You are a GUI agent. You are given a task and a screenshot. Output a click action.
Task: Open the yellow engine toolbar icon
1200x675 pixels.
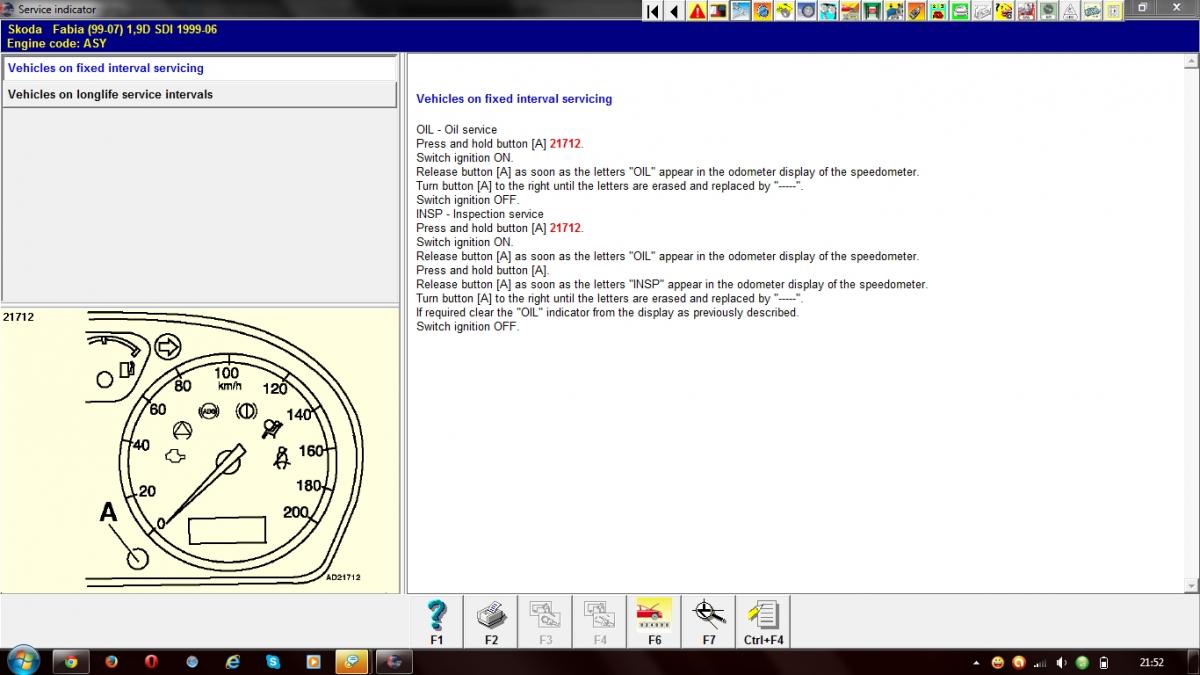click(x=785, y=11)
